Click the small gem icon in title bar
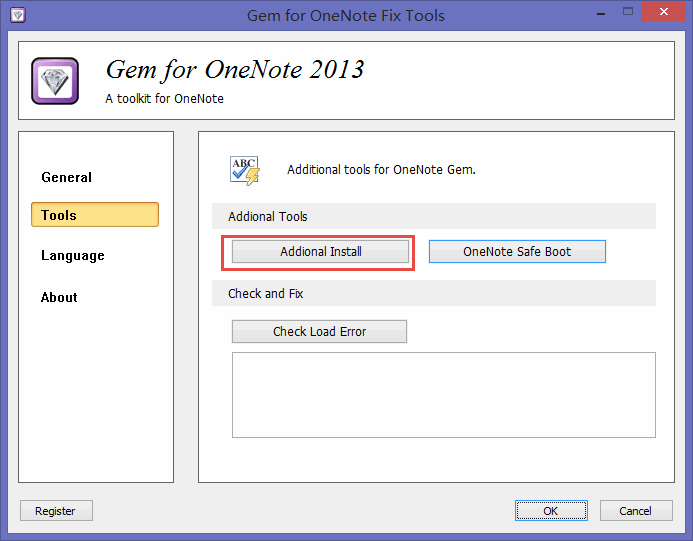 coord(18,15)
